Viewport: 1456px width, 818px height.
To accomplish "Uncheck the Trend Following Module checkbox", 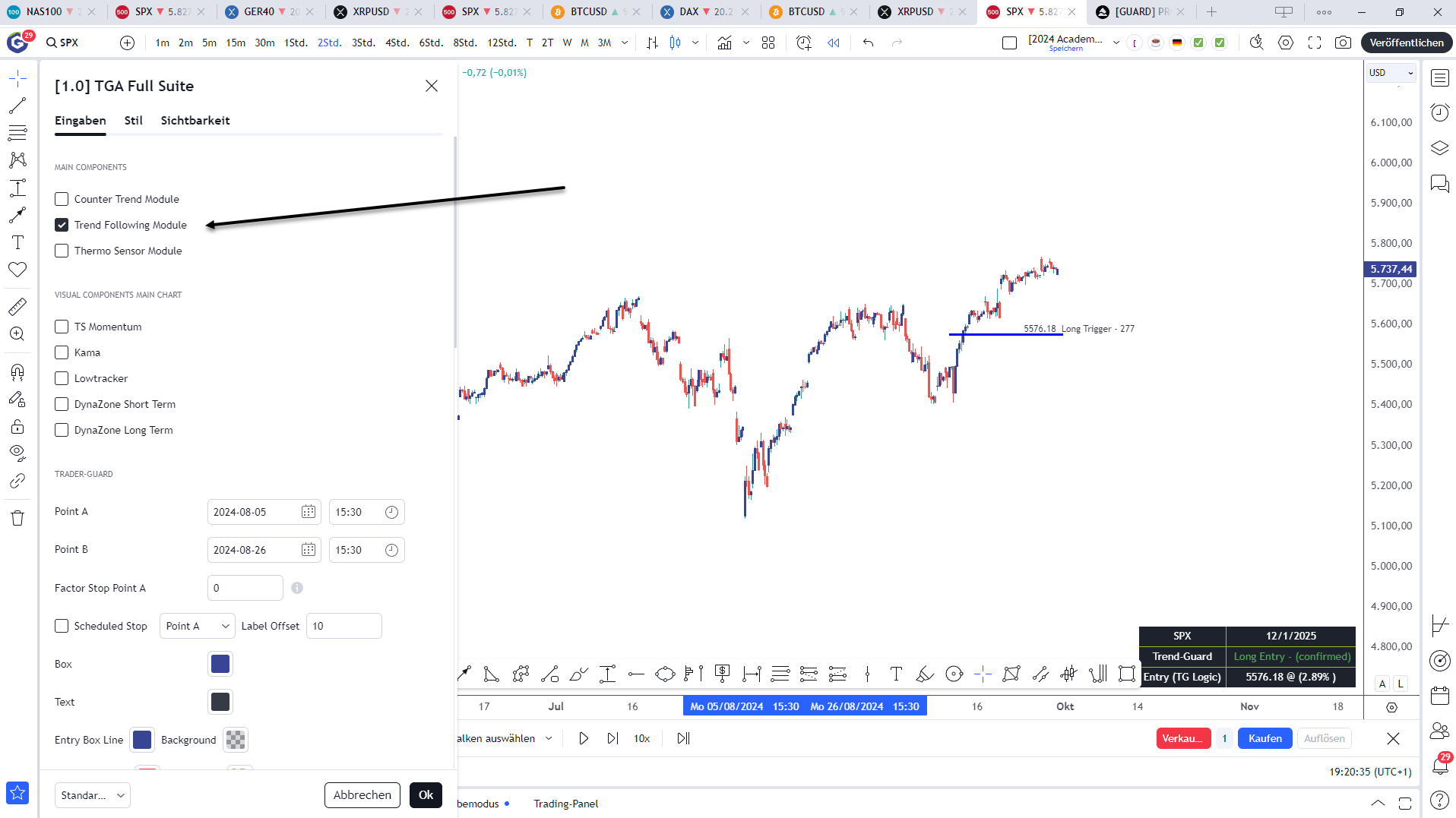I will [x=62, y=225].
